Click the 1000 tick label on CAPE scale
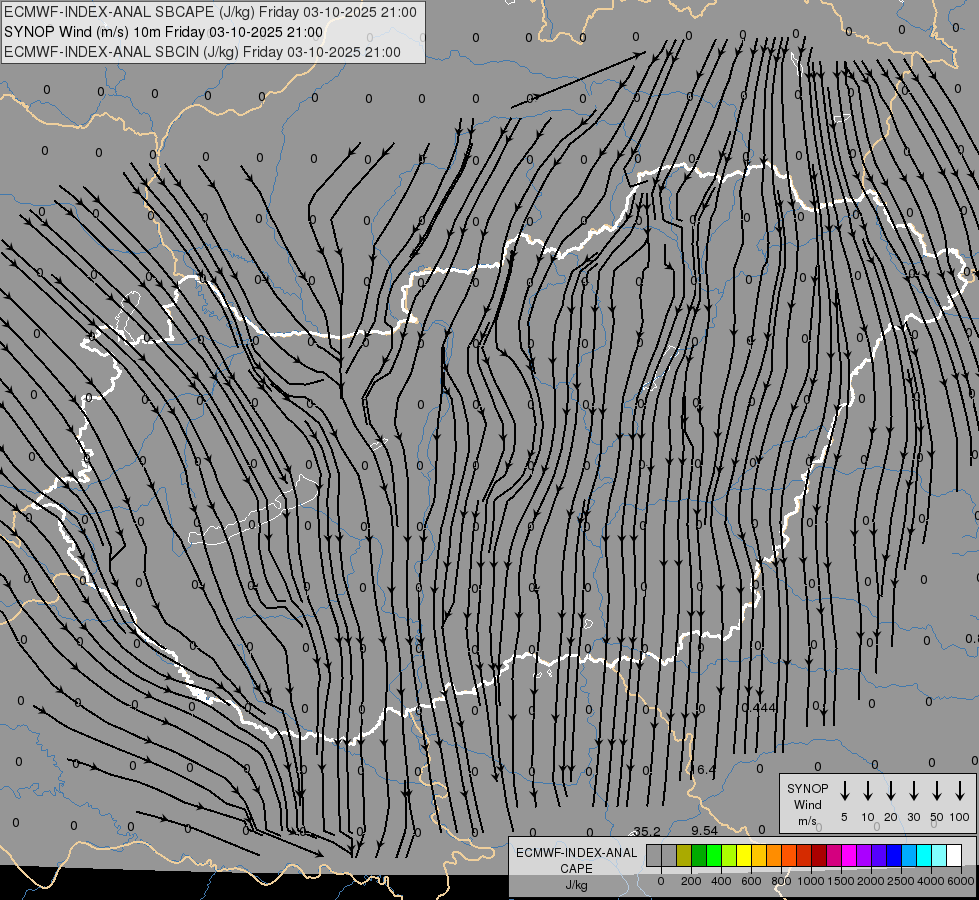The image size is (979, 900). pos(810,881)
